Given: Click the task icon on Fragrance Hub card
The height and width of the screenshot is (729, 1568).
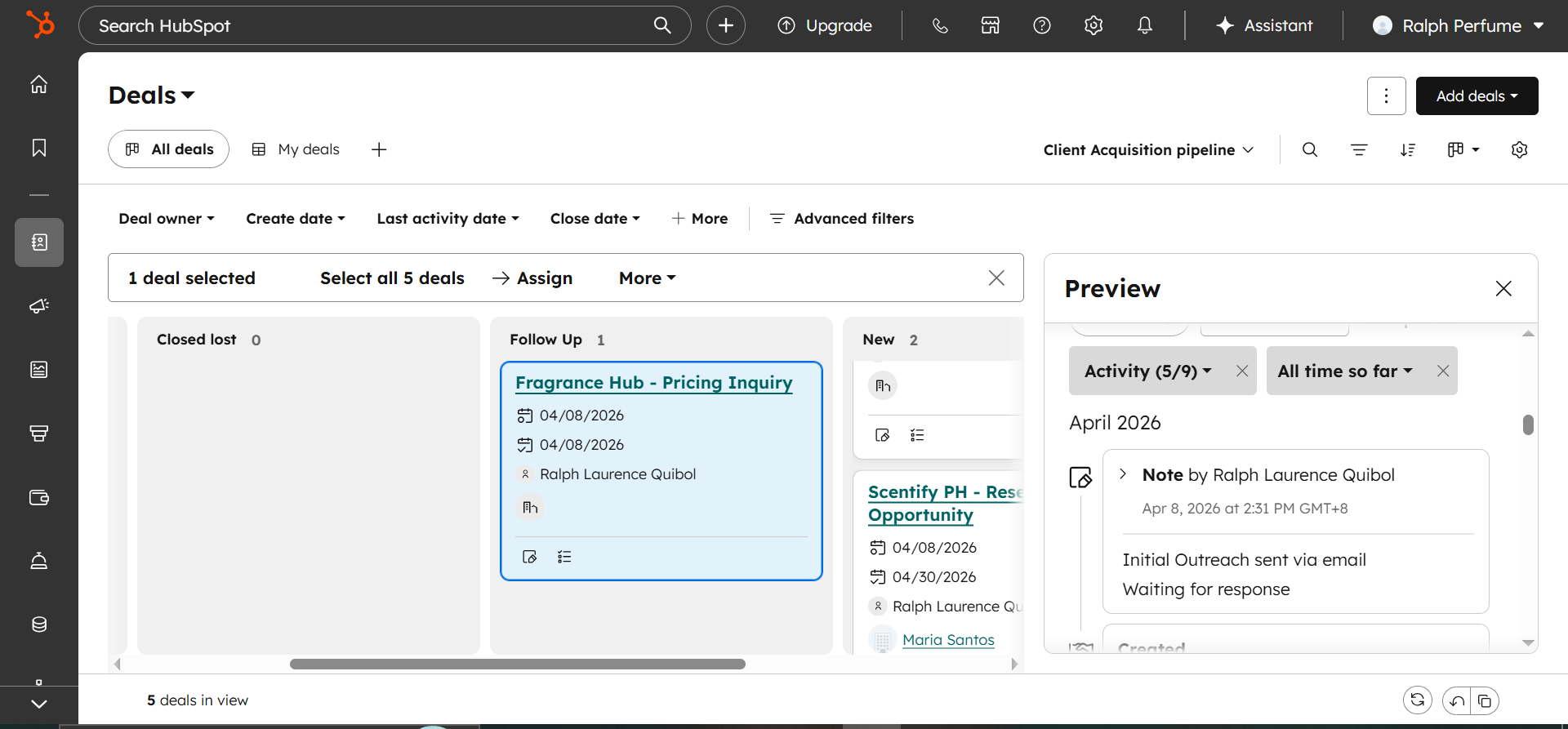Looking at the screenshot, I should click(x=564, y=557).
